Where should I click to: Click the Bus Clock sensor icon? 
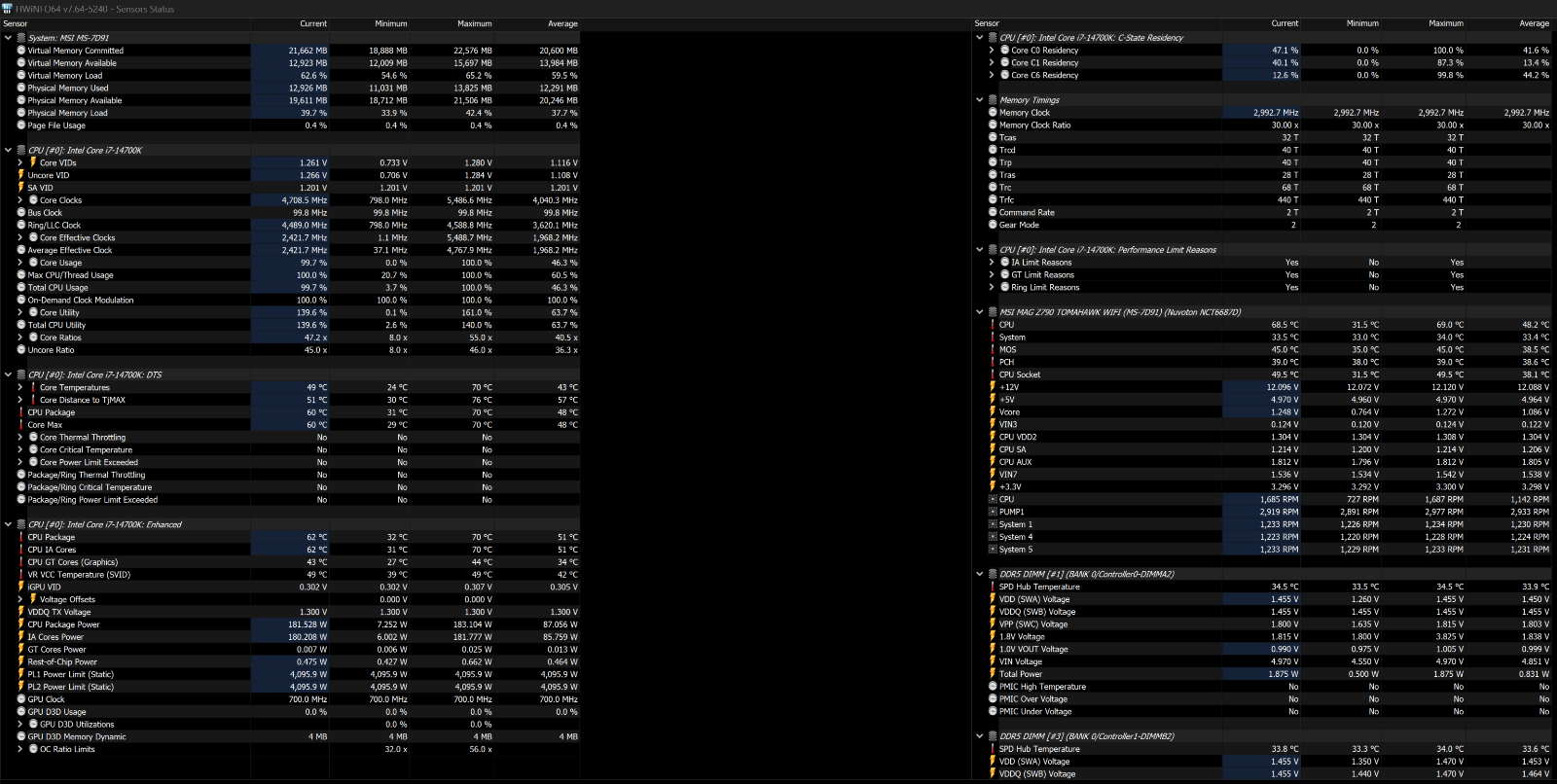click(x=21, y=213)
